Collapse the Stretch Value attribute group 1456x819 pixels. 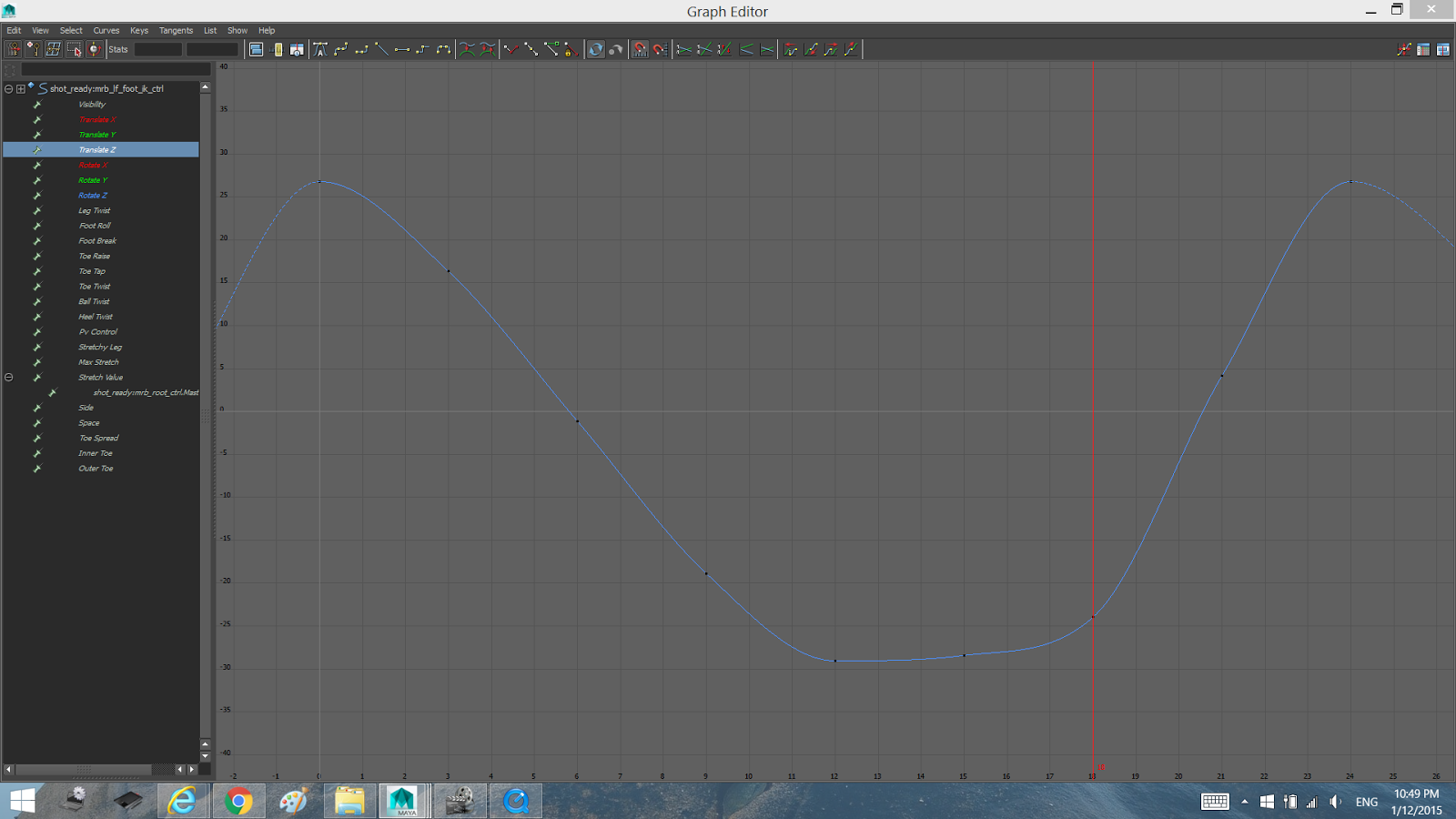point(8,377)
